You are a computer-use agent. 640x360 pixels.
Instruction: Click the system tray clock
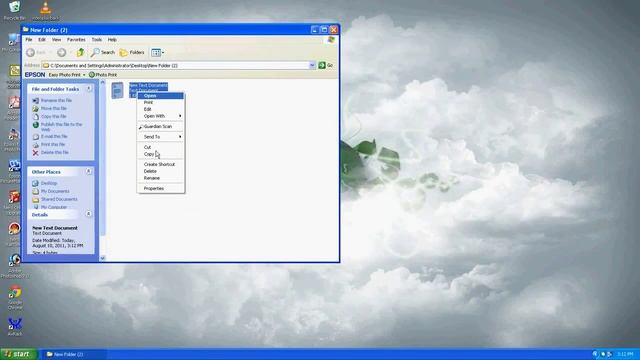[x=625, y=354]
